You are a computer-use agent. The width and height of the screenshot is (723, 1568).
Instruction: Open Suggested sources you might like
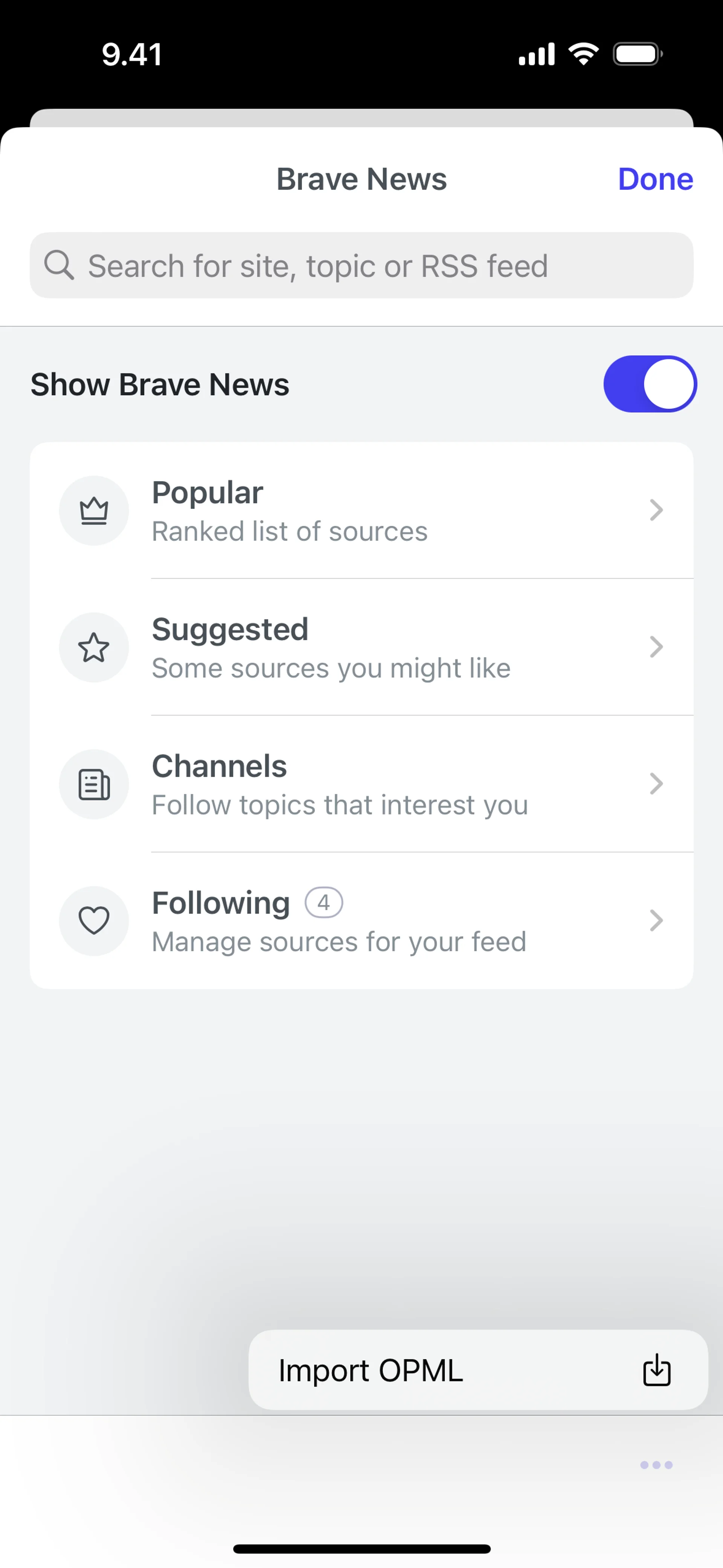coord(361,647)
